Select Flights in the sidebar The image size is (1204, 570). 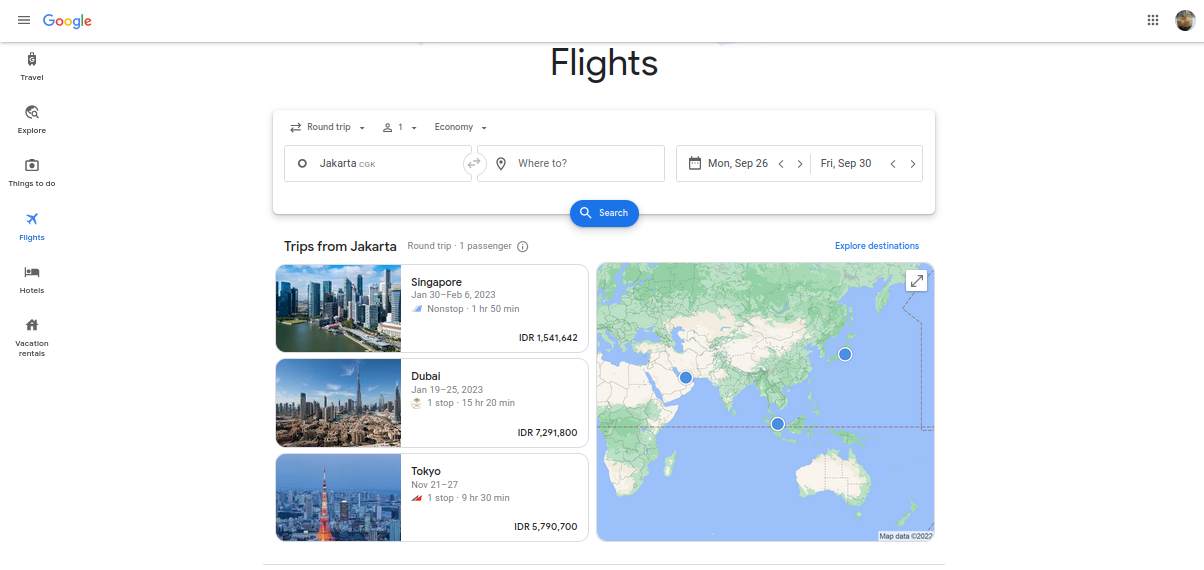coord(32,226)
